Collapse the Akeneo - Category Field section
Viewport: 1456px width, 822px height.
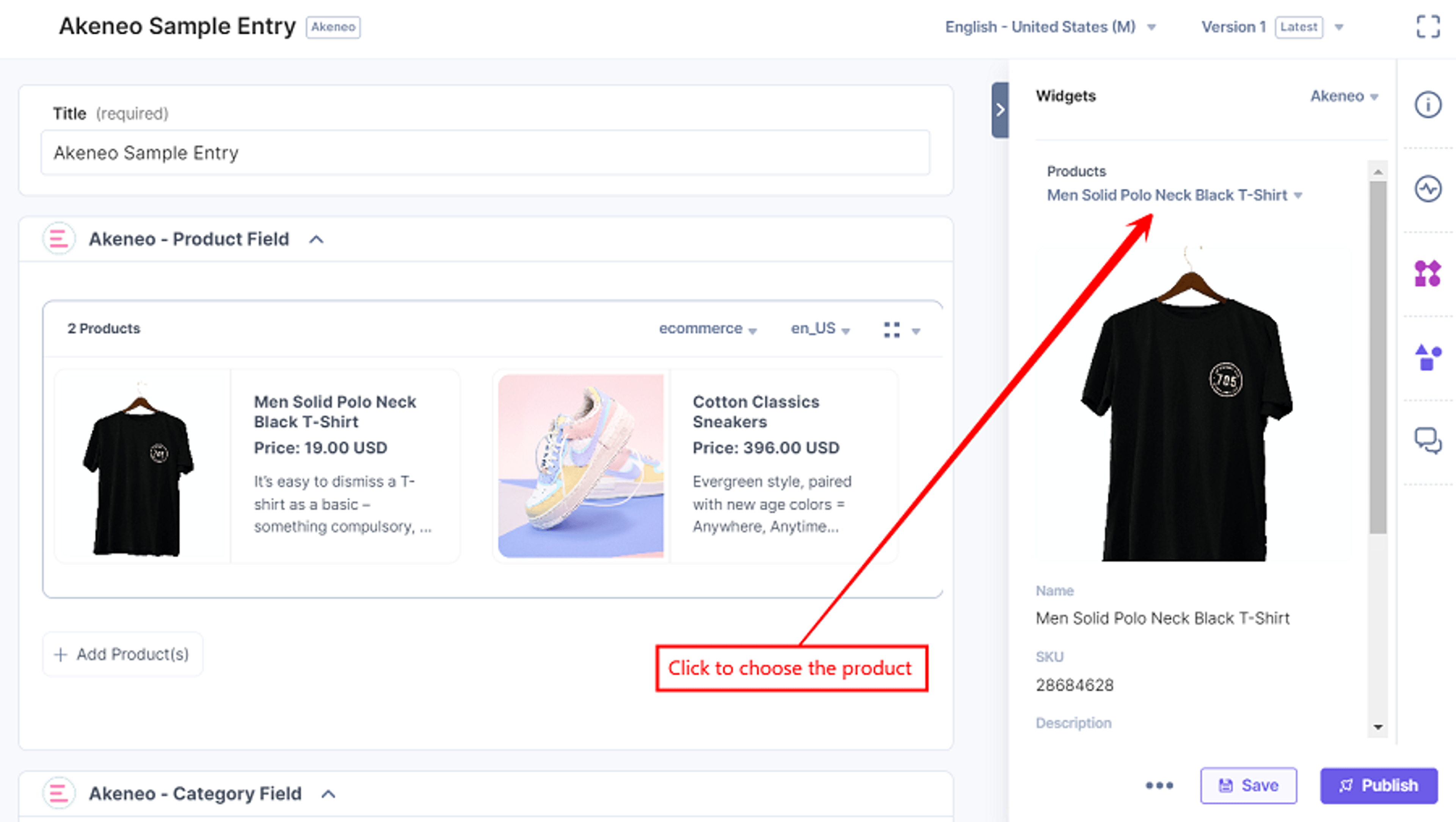click(328, 794)
